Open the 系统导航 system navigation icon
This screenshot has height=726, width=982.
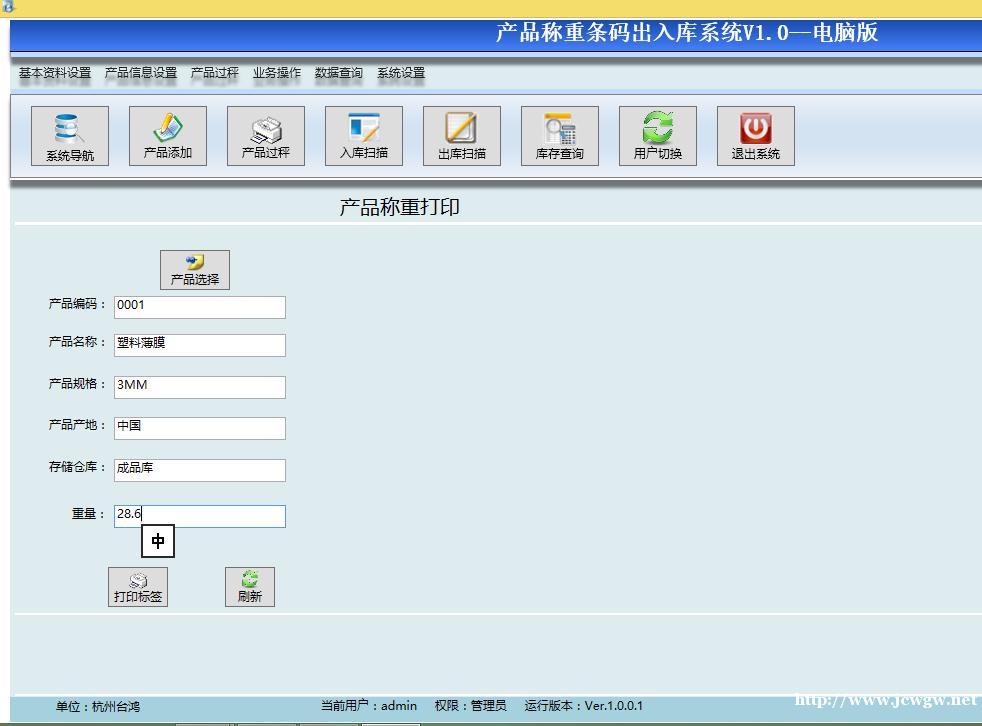(70, 136)
